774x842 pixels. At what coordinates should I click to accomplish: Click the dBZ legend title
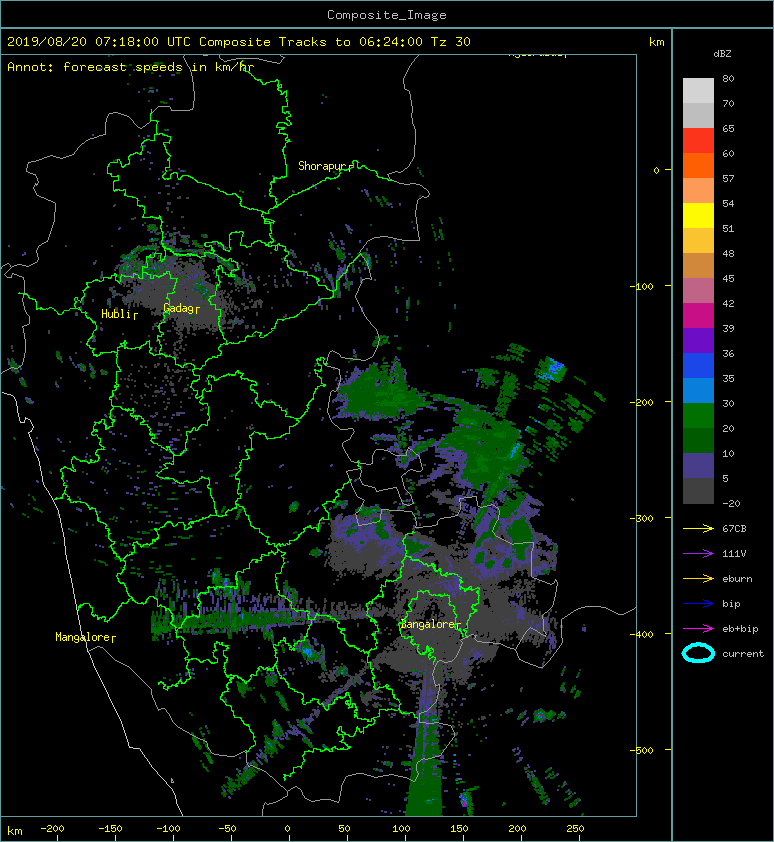click(x=722, y=54)
